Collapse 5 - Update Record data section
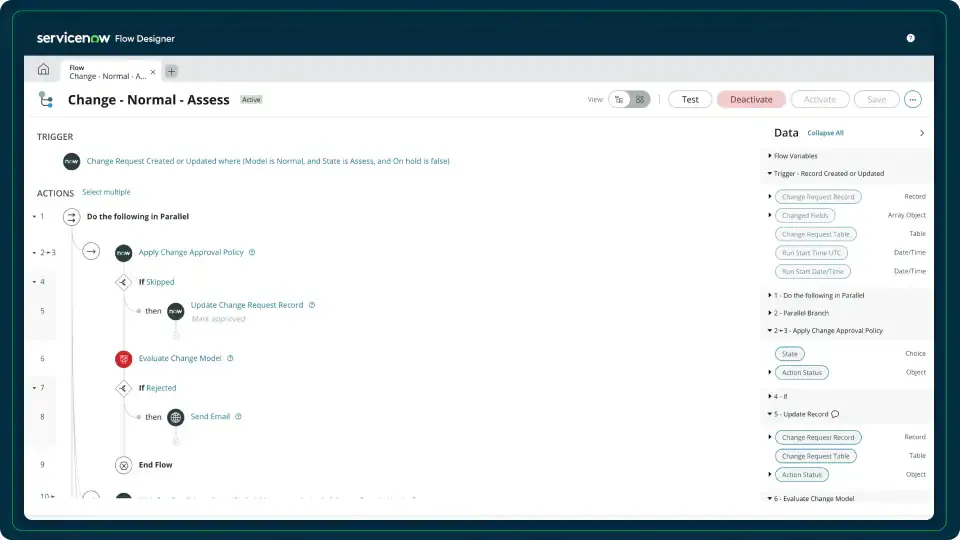Viewport: 960px width, 540px height. tap(770, 414)
